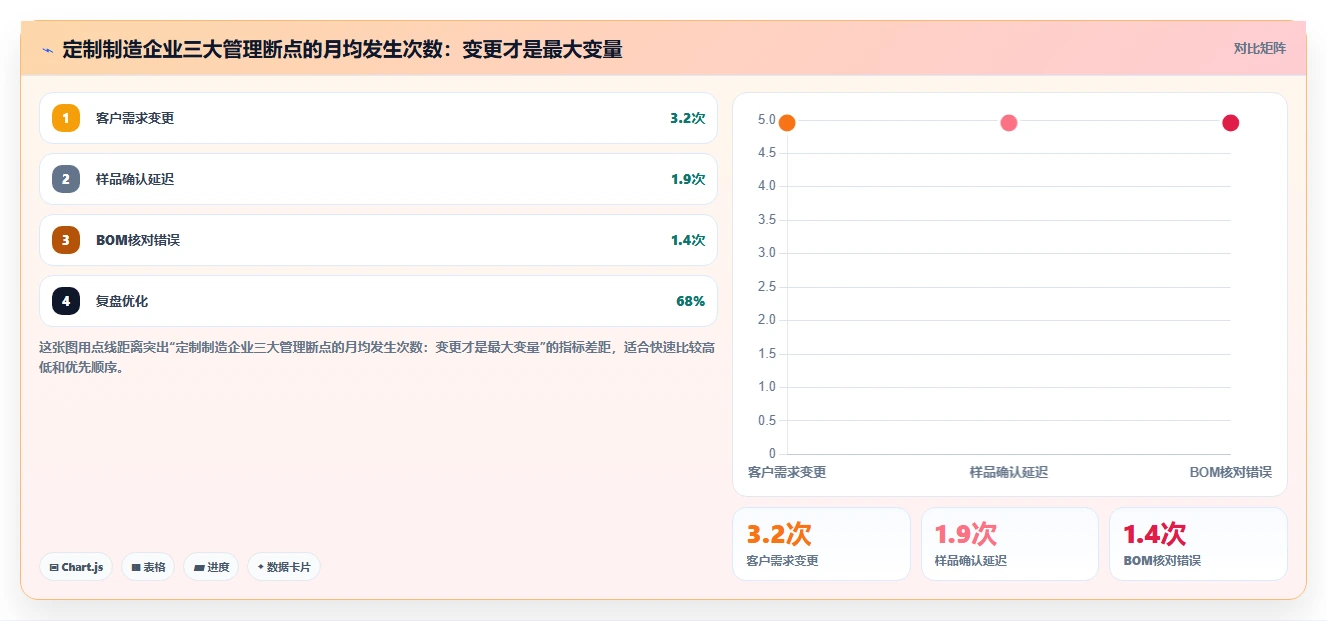Viewport: 1327px width, 621px height.
Task: Click the 客户需求变更 x-axis label
Action: click(x=787, y=472)
